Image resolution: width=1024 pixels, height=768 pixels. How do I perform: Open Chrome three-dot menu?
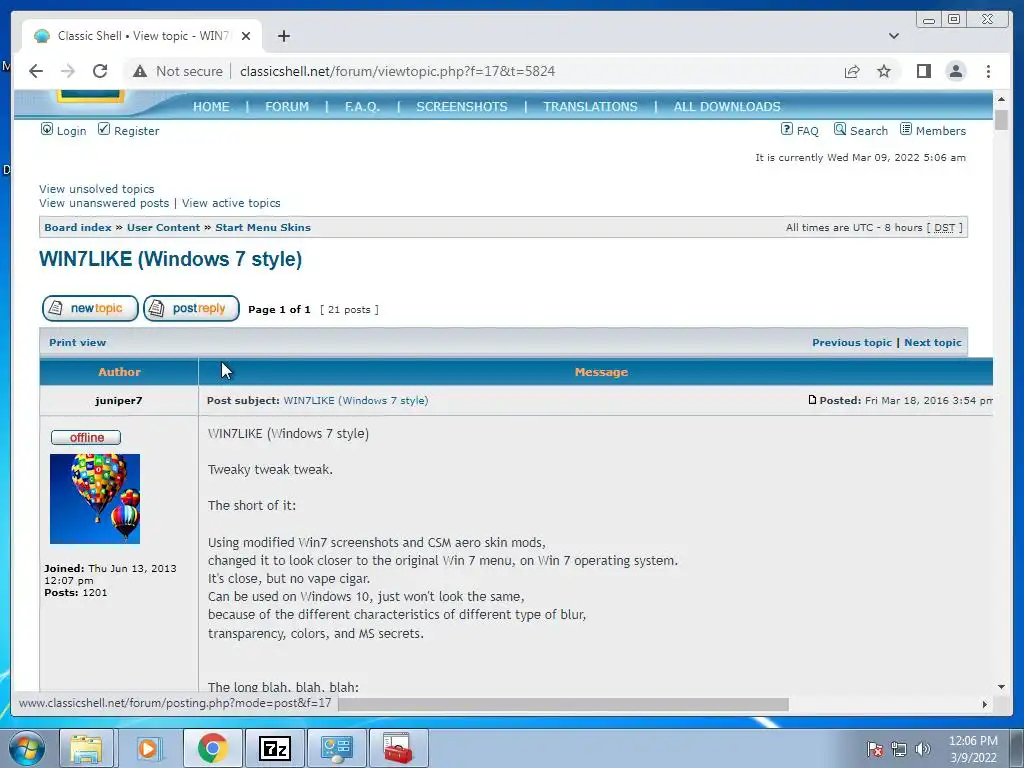coord(988,71)
